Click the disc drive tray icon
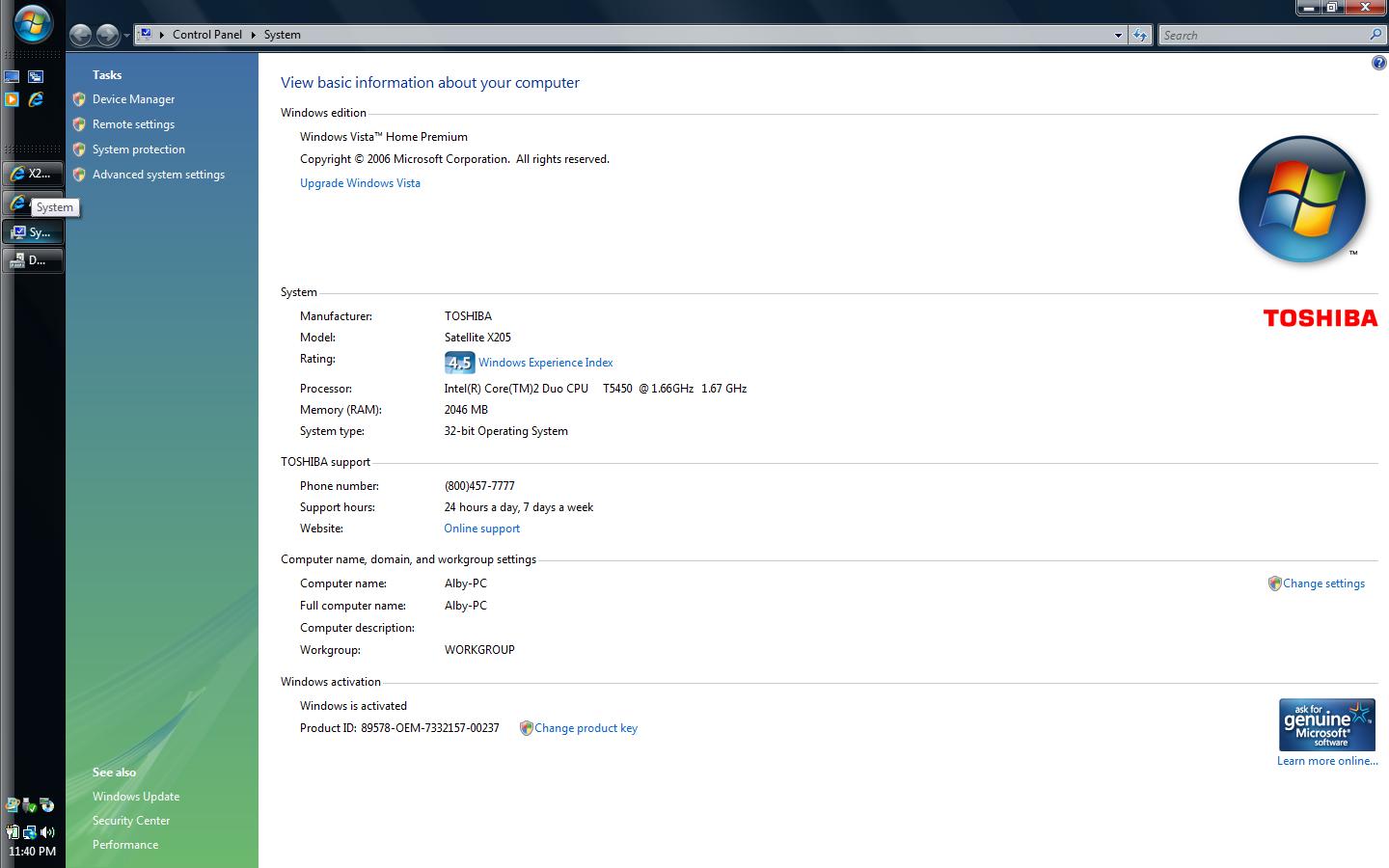 click(x=46, y=805)
